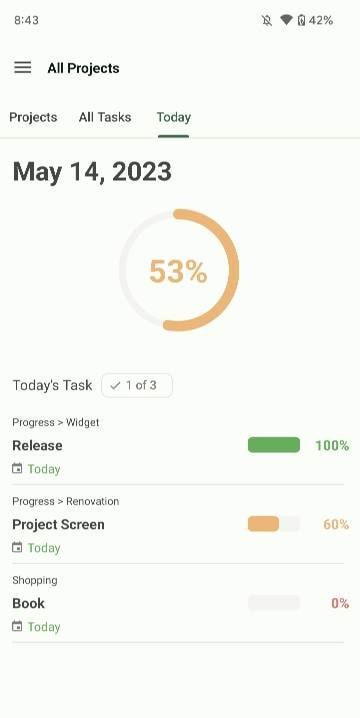Click the calendar icon under Project Screen
The height and width of the screenshot is (718, 360).
pyautogui.click(x=17, y=547)
